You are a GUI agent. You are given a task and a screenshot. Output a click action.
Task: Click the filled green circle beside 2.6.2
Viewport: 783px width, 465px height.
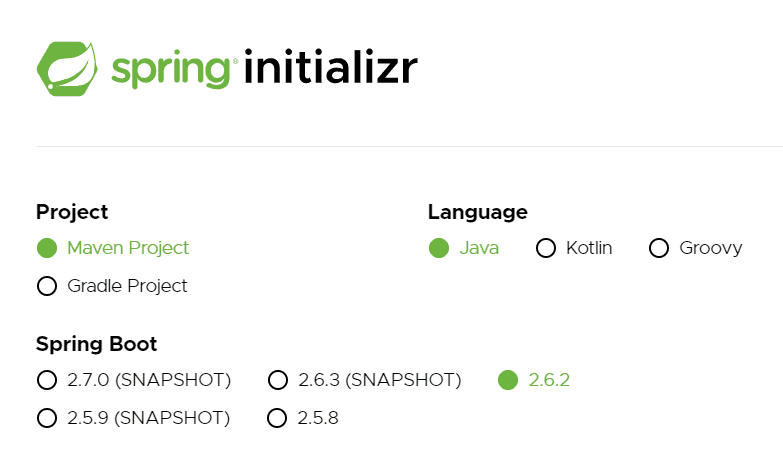[508, 380]
